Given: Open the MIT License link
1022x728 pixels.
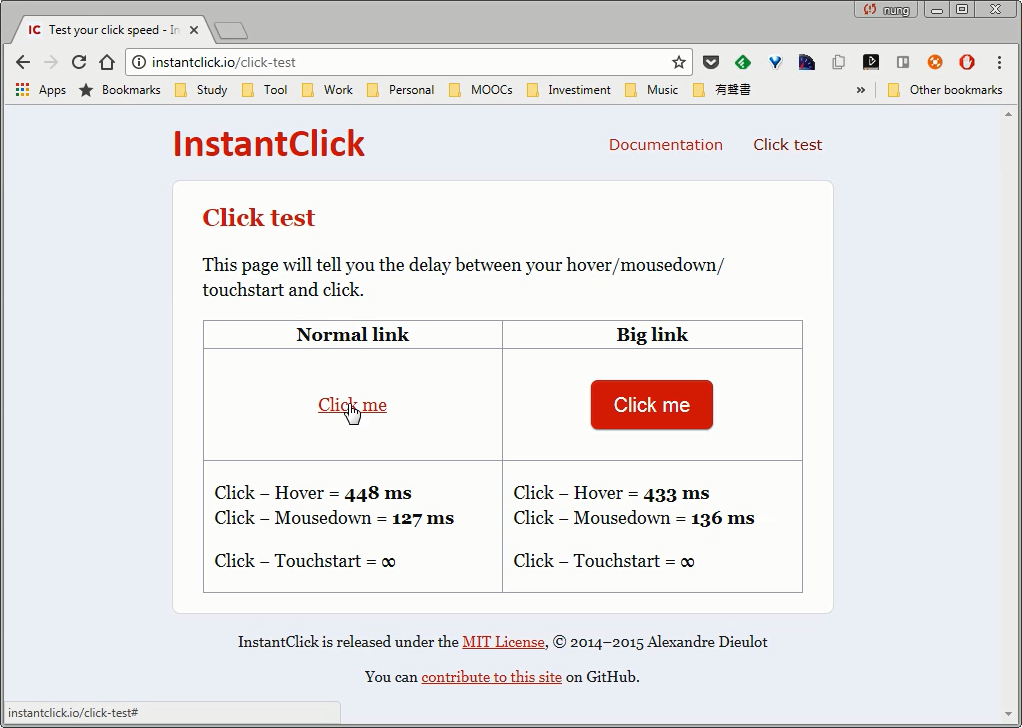Looking at the screenshot, I should click(503, 642).
